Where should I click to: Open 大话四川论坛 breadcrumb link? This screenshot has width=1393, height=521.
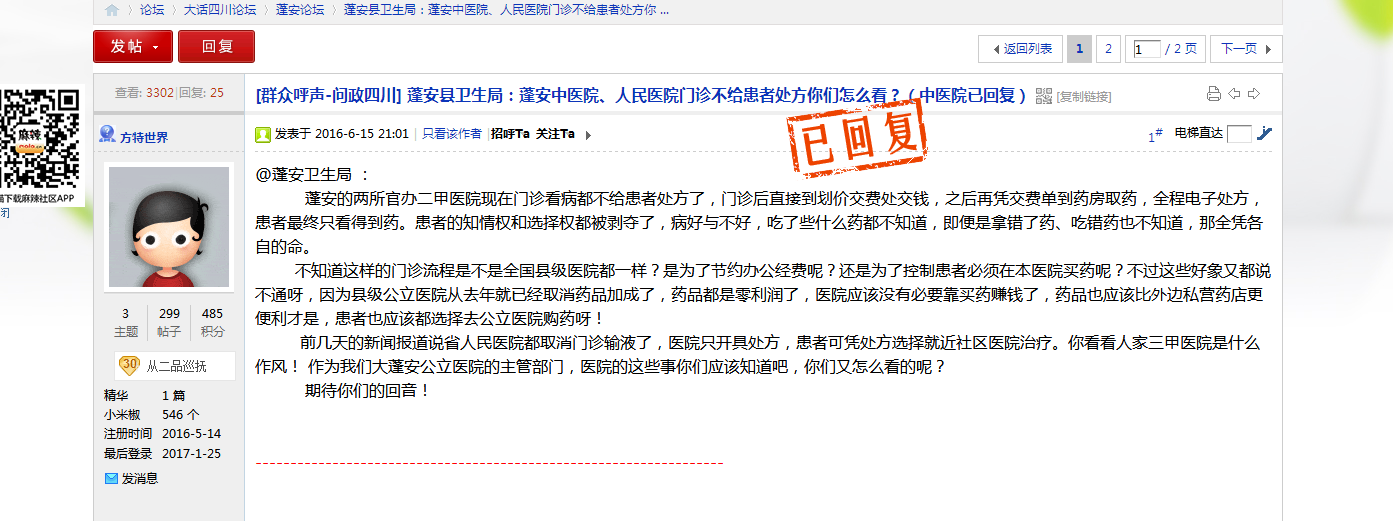[220, 10]
